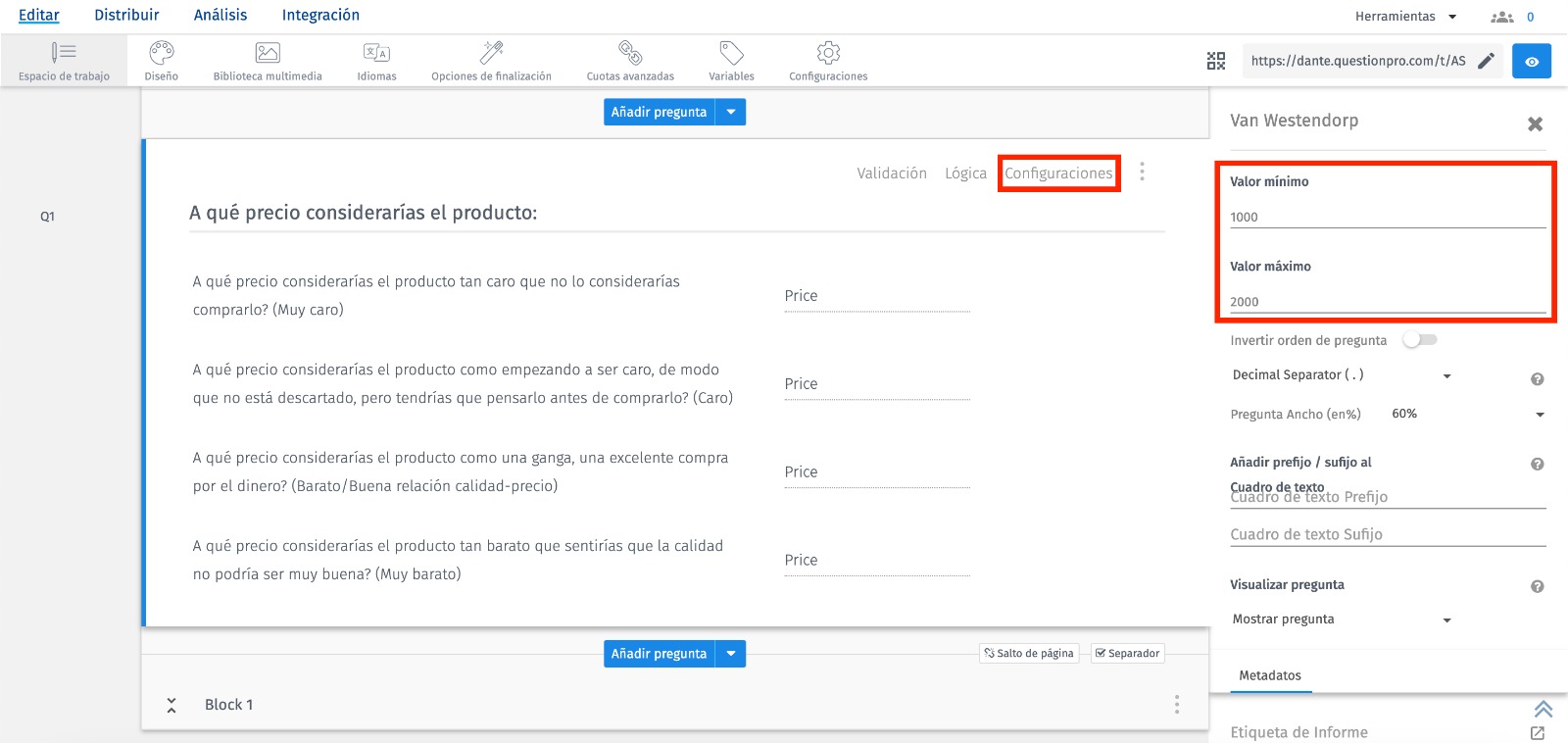Show the survey QR code
Image resolution: width=1568 pixels, height=743 pixels.
point(1216,61)
